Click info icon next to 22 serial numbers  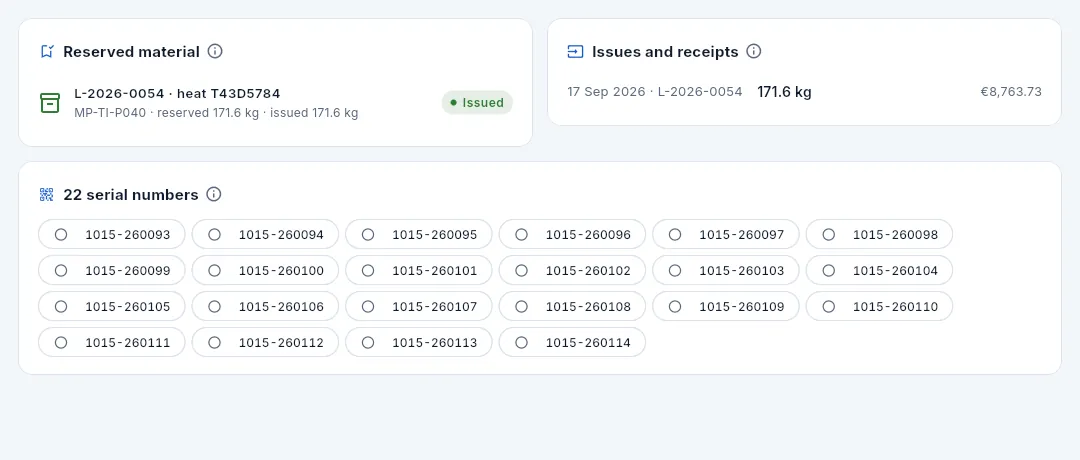pyautogui.click(x=214, y=195)
